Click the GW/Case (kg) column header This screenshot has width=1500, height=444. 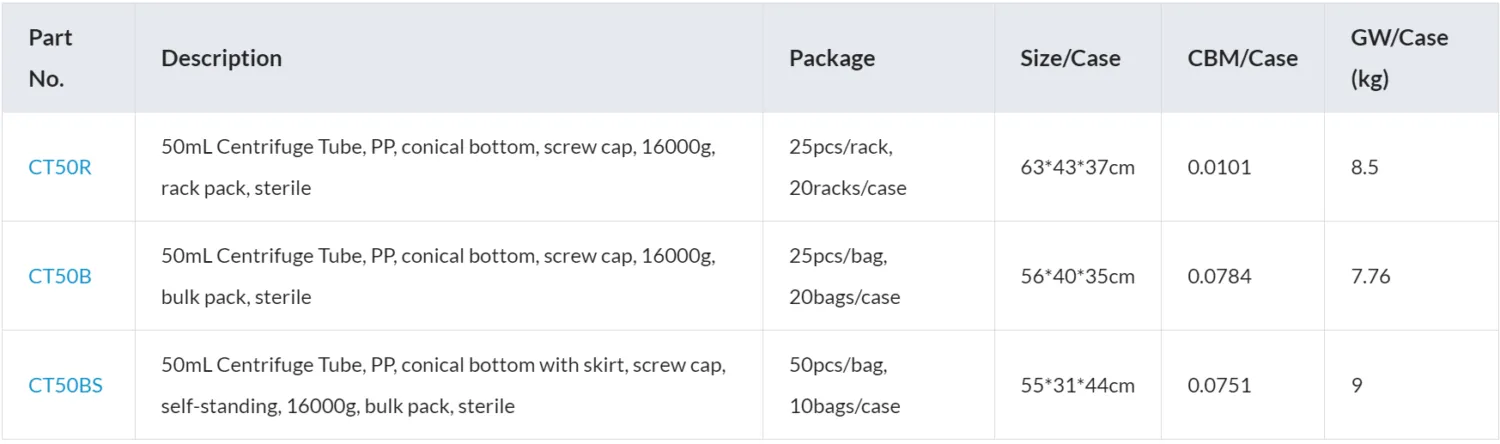pyautogui.click(x=1398, y=58)
